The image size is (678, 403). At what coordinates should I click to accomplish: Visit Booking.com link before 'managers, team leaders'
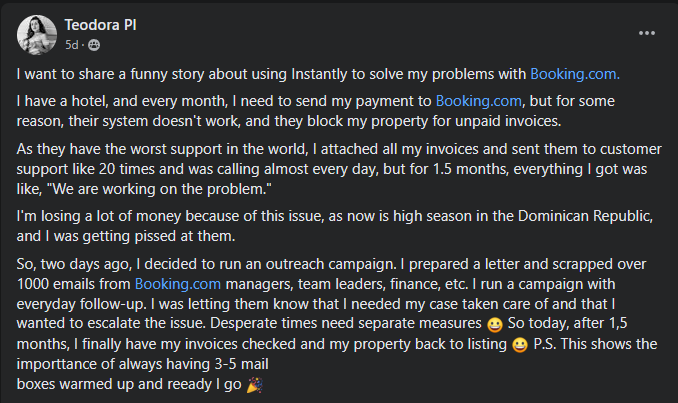tap(178, 284)
